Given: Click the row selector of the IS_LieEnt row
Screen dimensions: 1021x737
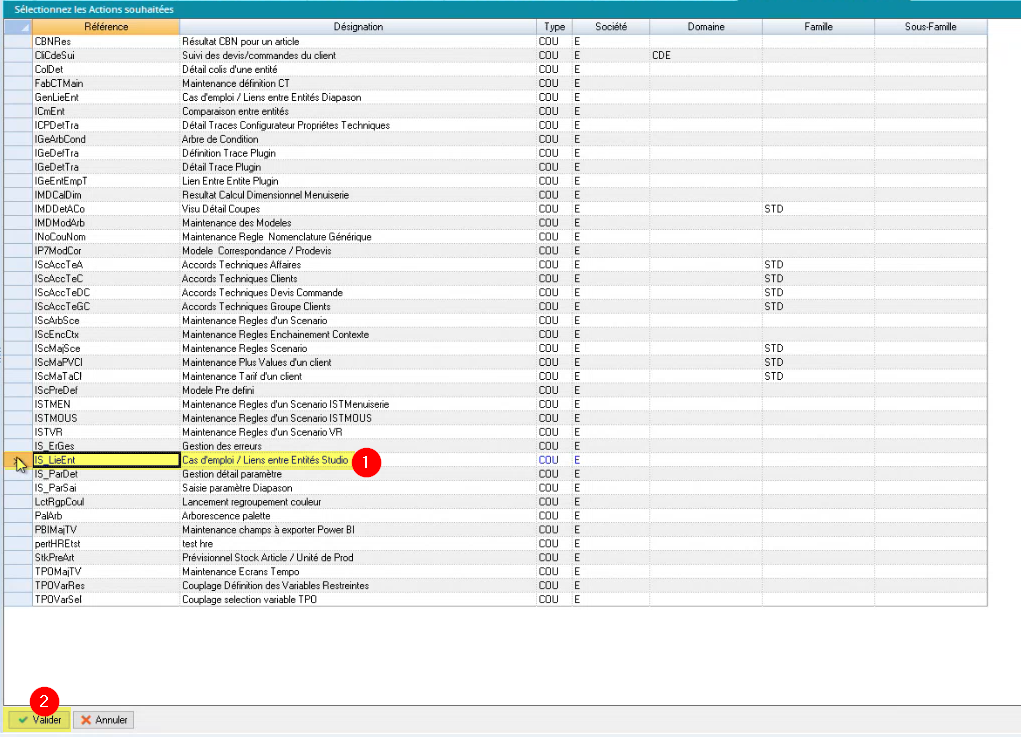Looking at the screenshot, I should point(17,460).
